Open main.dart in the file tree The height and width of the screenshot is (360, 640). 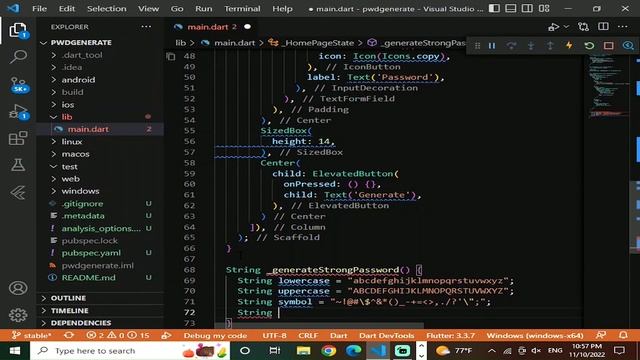(88, 129)
